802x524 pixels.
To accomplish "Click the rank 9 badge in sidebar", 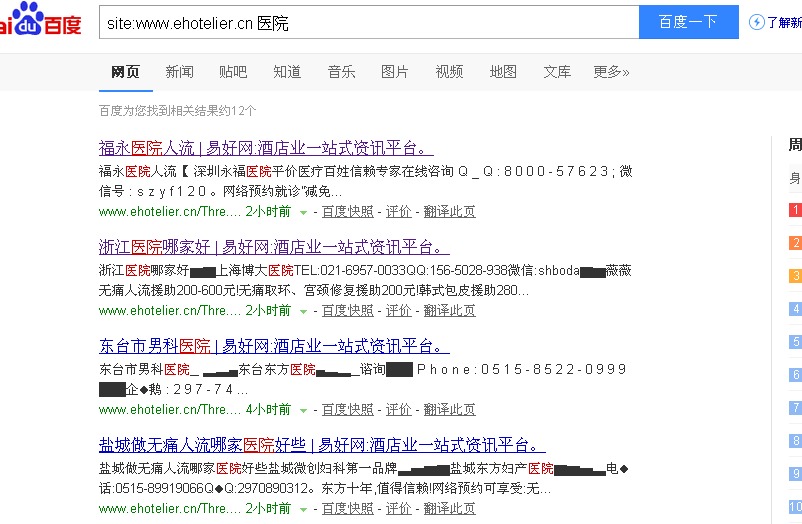I will (795, 474).
